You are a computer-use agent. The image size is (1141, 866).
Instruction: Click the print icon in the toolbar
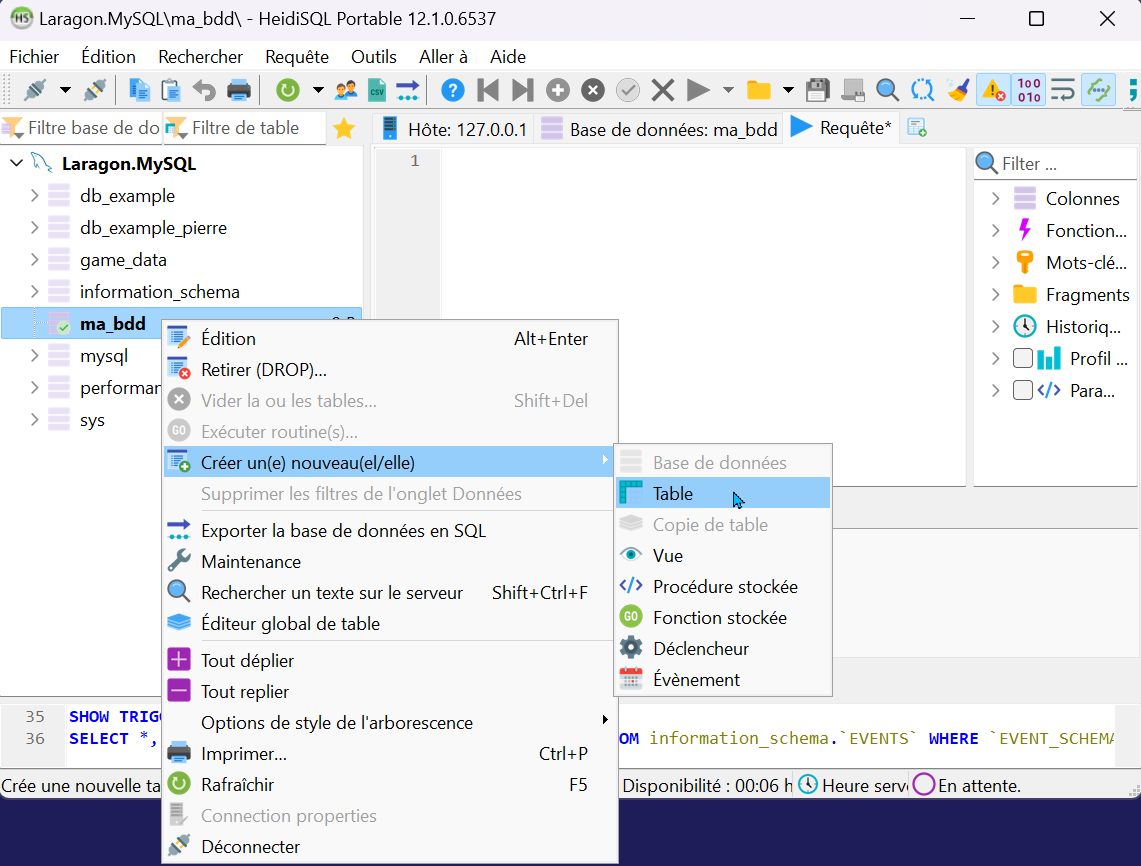pos(239,90)
